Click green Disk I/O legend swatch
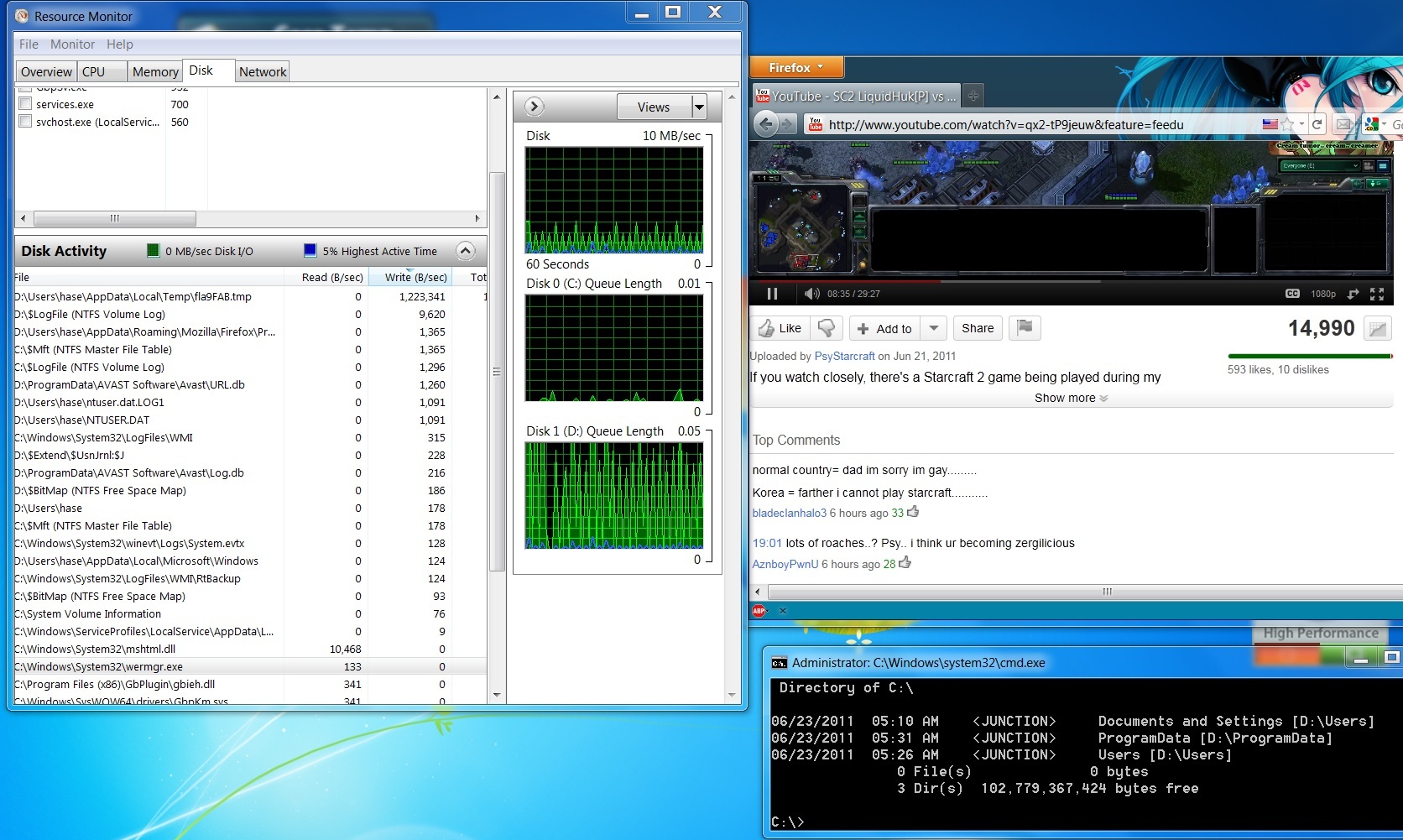 pyautogui.click(x=153, y=250)
